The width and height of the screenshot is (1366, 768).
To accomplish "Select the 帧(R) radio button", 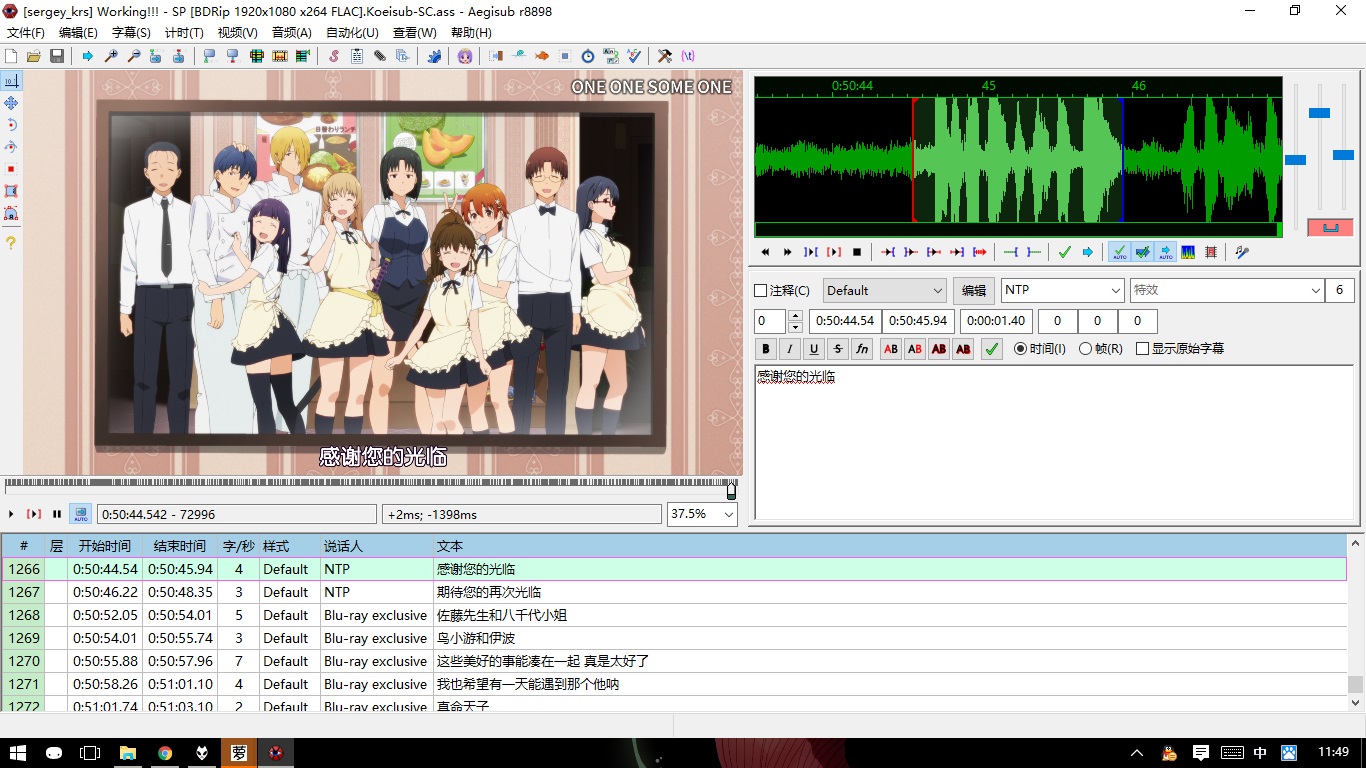I will tap(1085, 349).
